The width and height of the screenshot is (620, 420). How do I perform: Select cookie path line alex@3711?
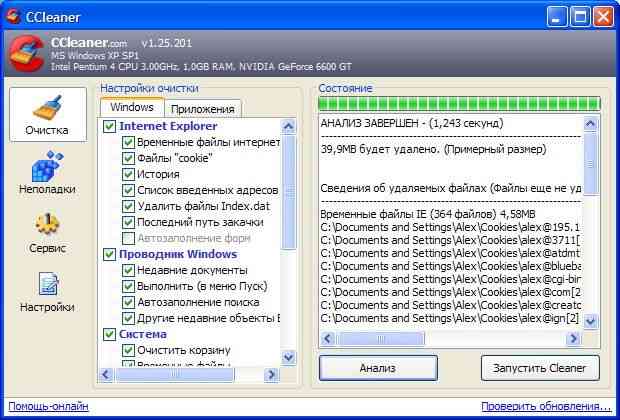click(450, 240)
